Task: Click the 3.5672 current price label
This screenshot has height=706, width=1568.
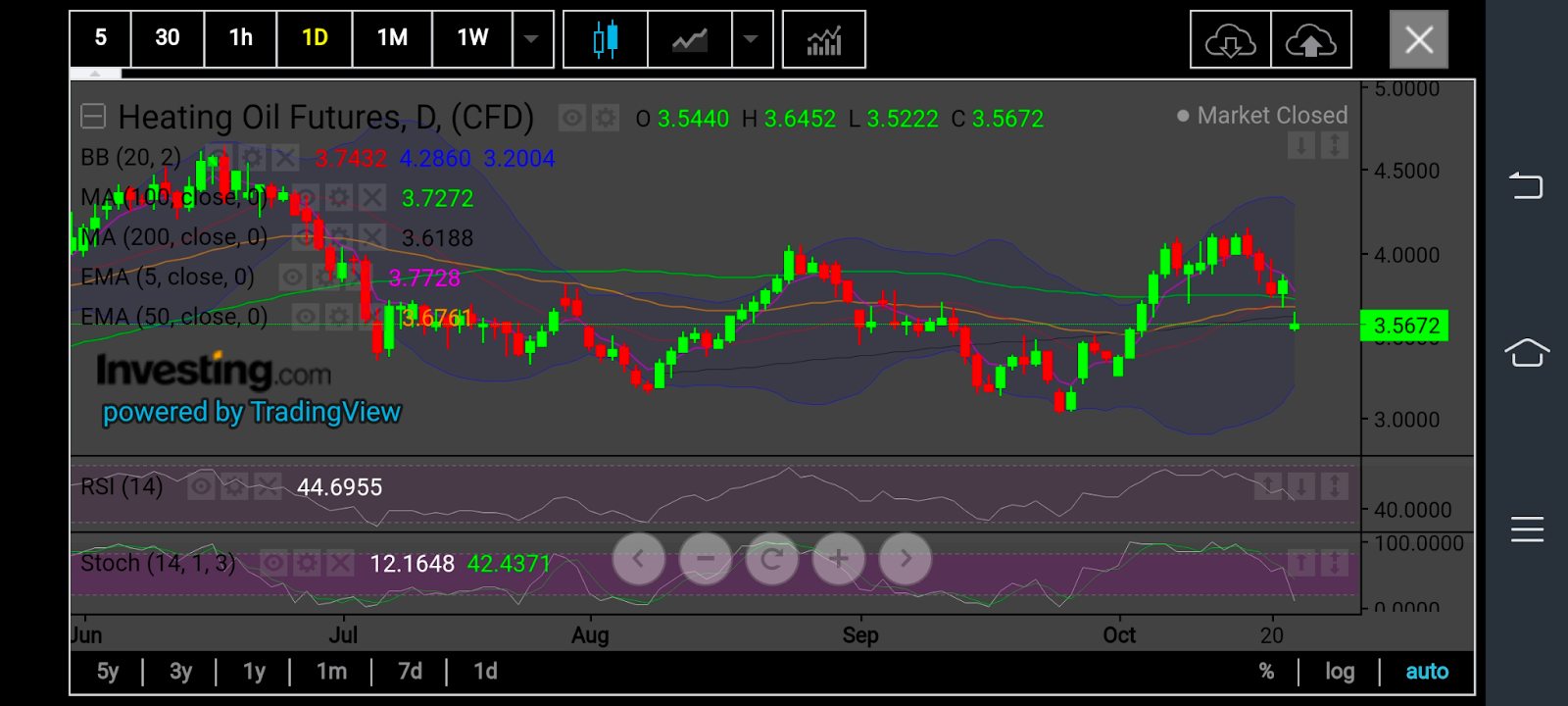Action: pyautogui.click(x=1405, y=326)
